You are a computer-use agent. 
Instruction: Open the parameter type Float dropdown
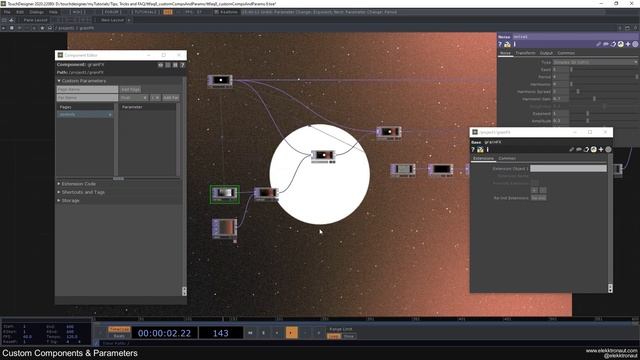click(x=134, y=98)
